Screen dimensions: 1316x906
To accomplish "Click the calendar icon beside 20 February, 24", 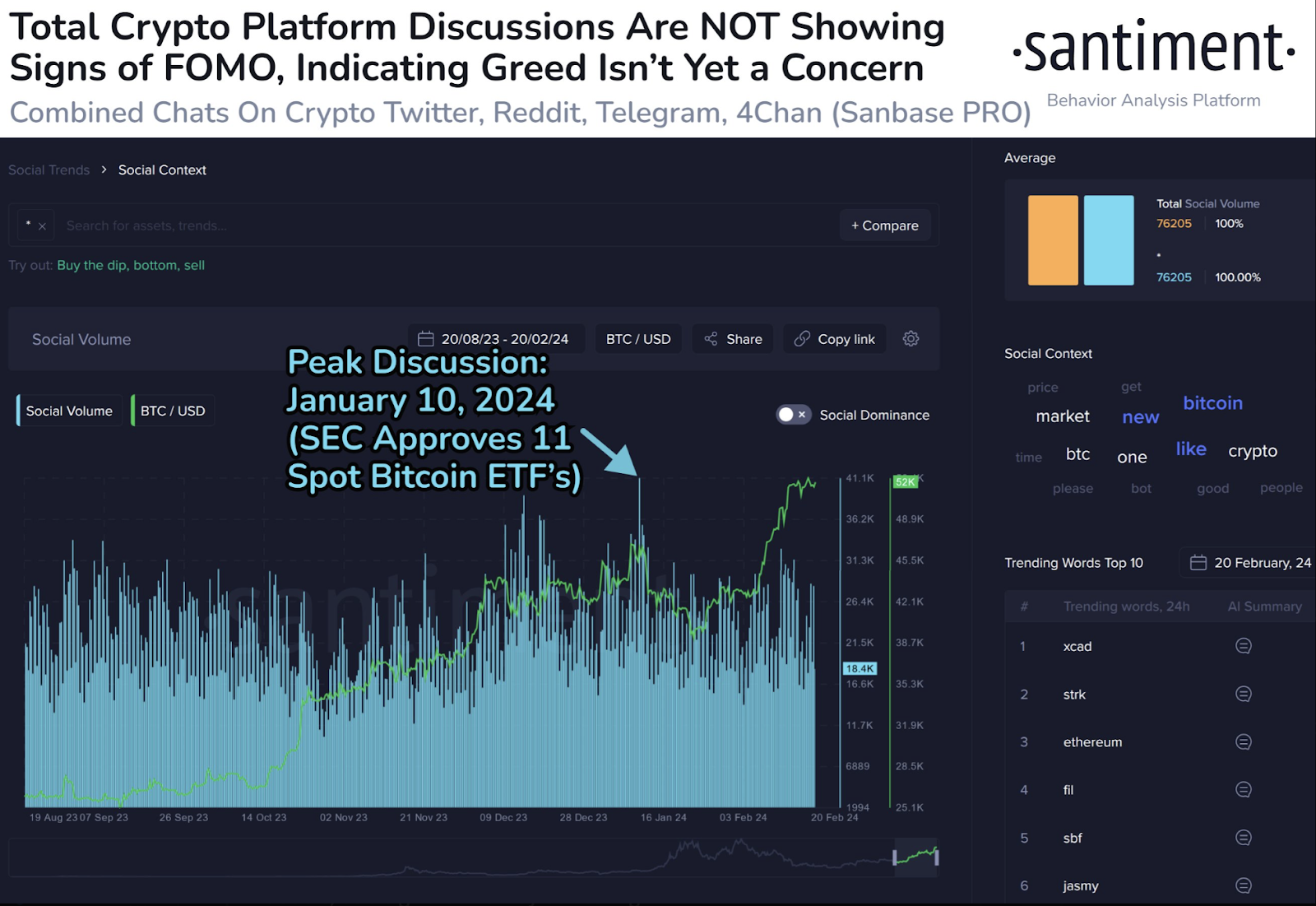I will pyautogui.click(x=1198, y=563).
